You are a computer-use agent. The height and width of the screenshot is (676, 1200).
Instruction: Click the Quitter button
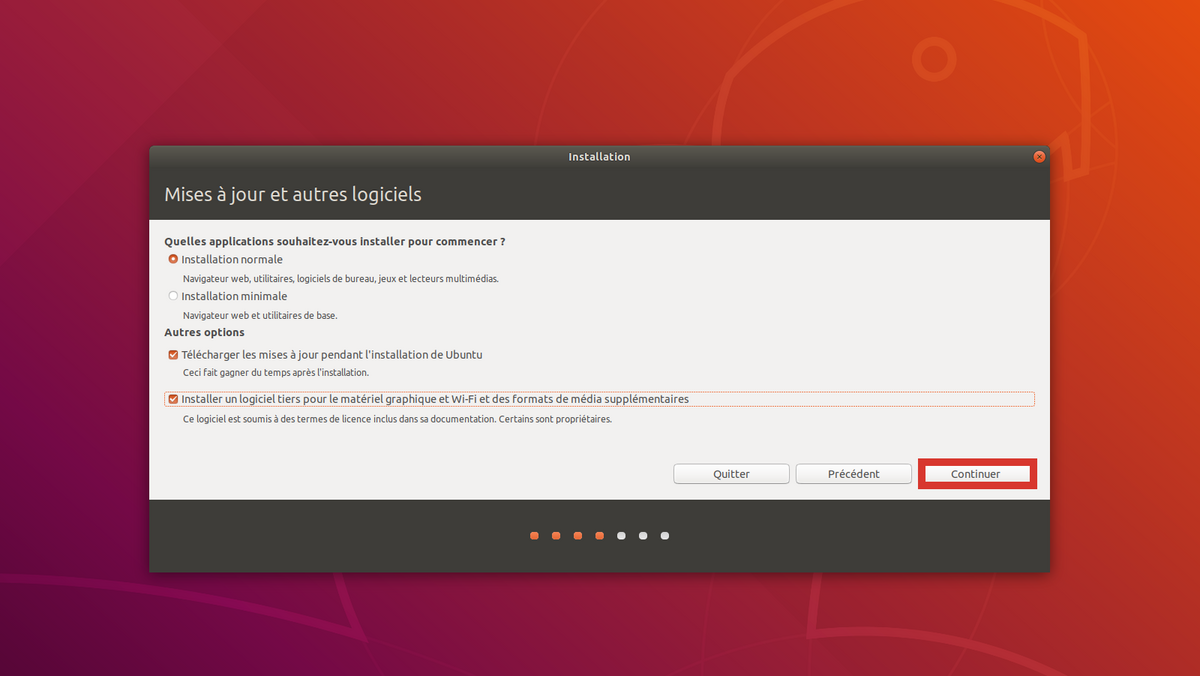731,474
